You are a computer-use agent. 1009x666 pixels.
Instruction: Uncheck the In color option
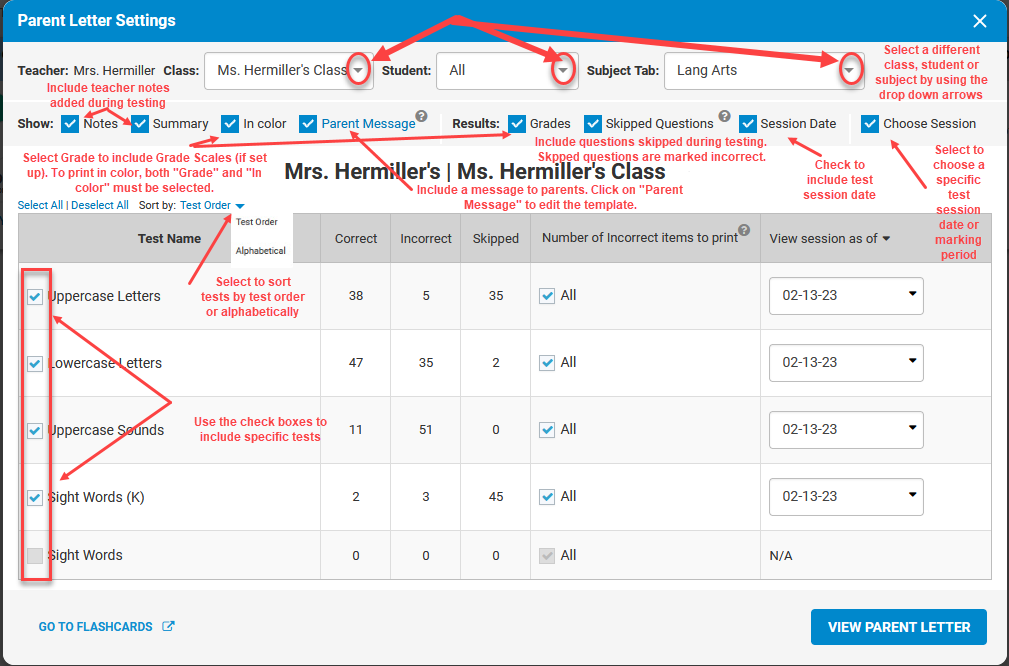point(231,124)
